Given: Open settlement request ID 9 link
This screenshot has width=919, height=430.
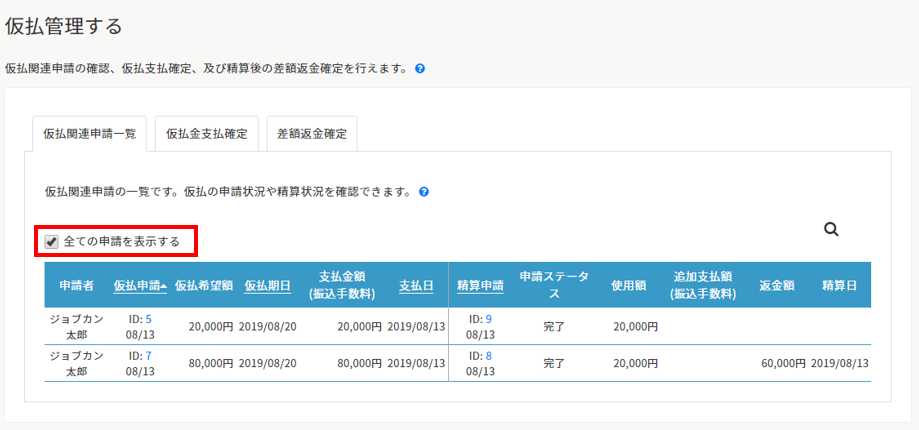Looking at the screenshot, I should [x=488, y=320].
